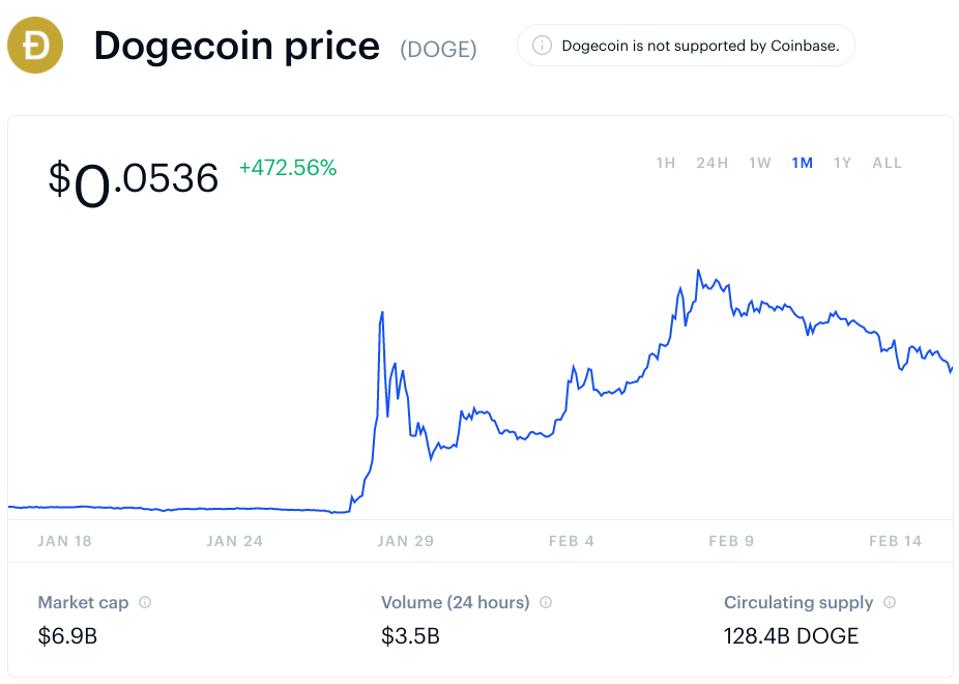Show the ALL-time price chart
The image size is (959, 684).
click(x=886, y=162)
